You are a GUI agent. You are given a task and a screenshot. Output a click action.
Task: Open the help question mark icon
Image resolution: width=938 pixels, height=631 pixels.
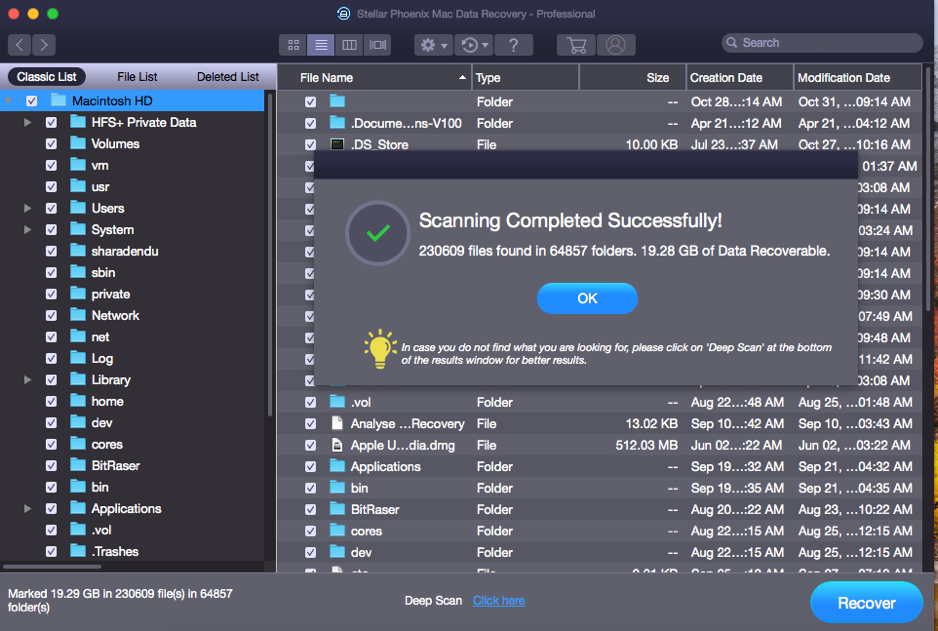(513, 45)
